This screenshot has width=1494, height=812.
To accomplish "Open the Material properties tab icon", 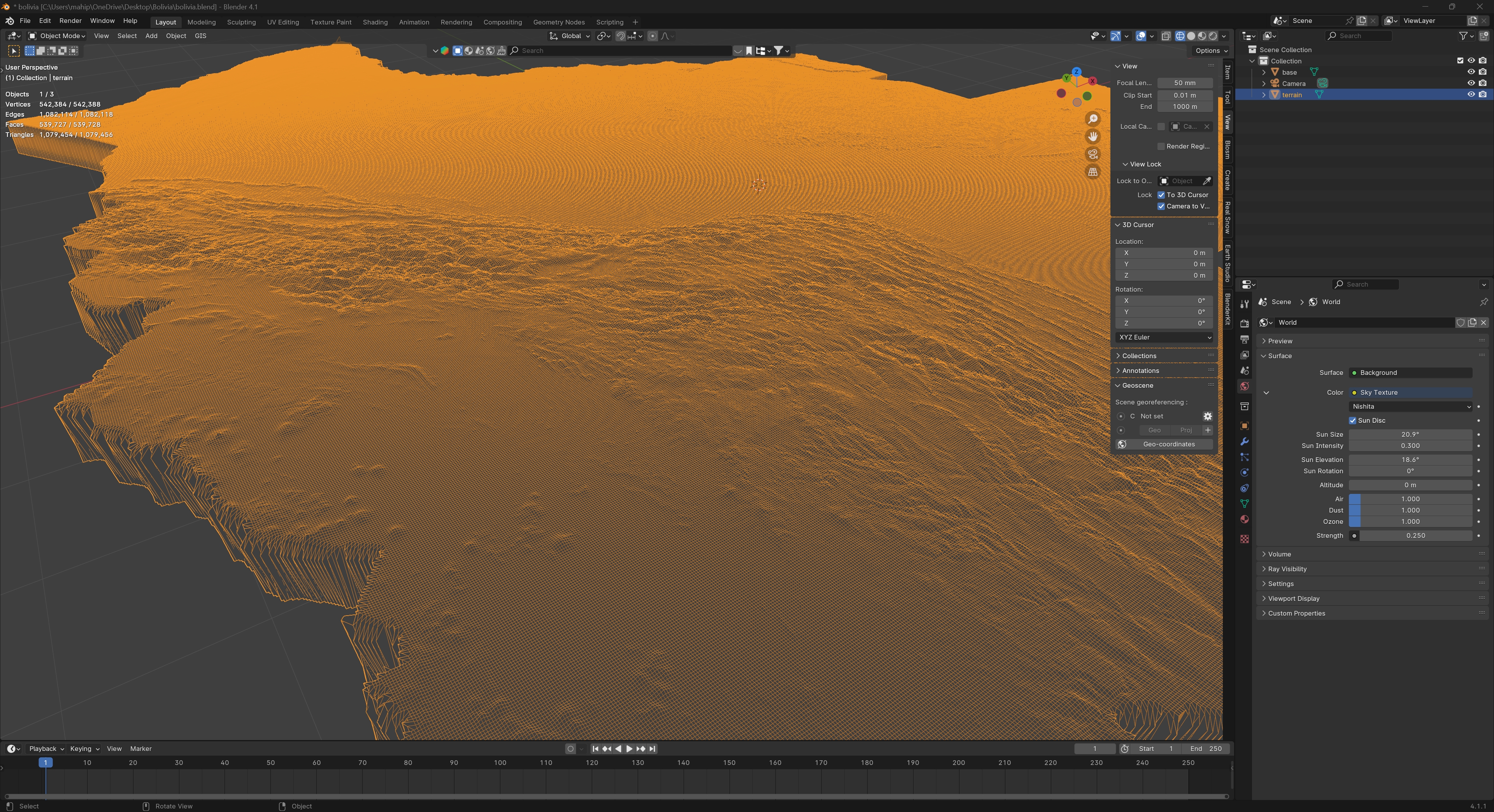I will 1244,519.
